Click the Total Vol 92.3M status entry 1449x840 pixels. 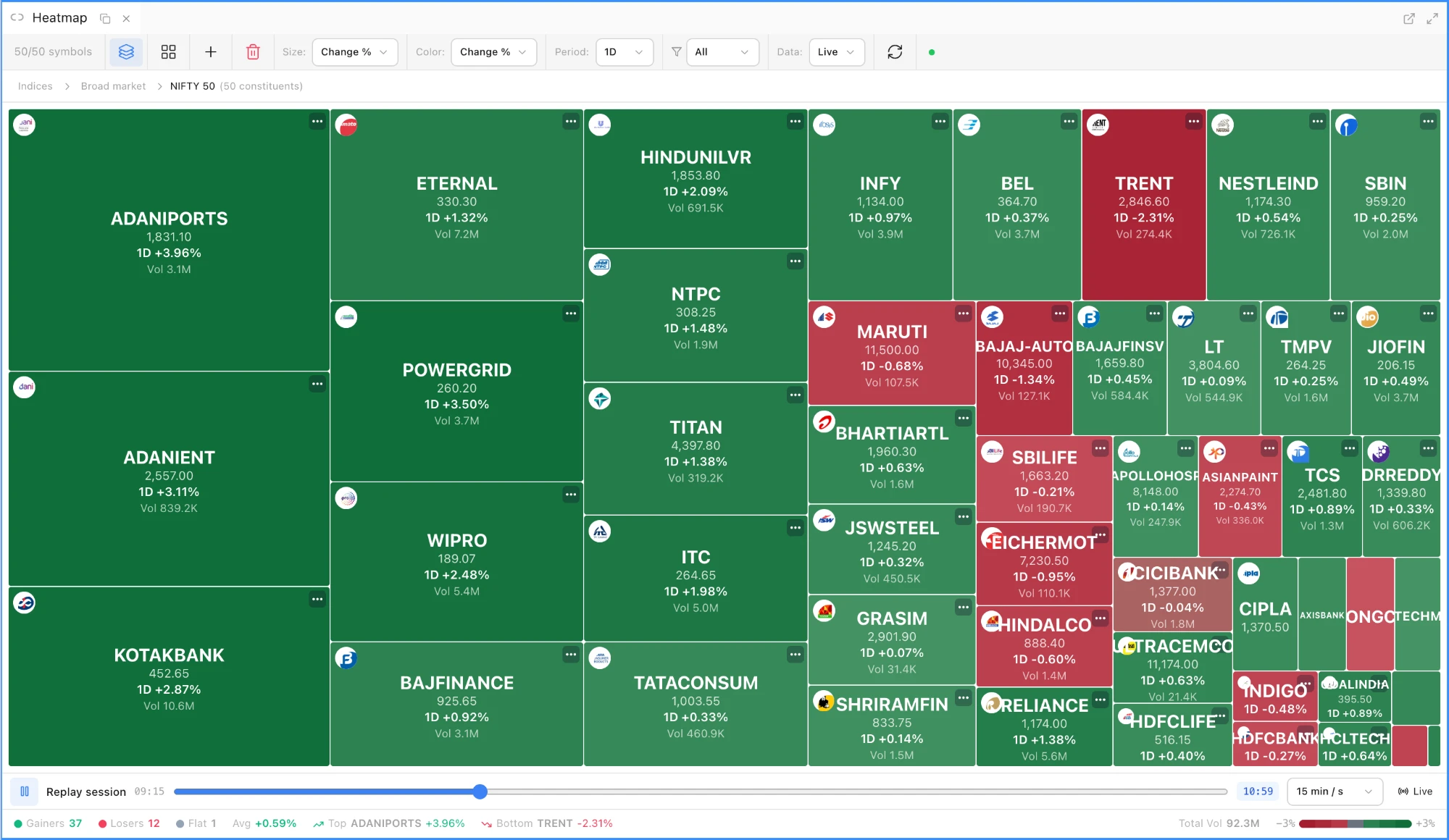coord(1219,823)
